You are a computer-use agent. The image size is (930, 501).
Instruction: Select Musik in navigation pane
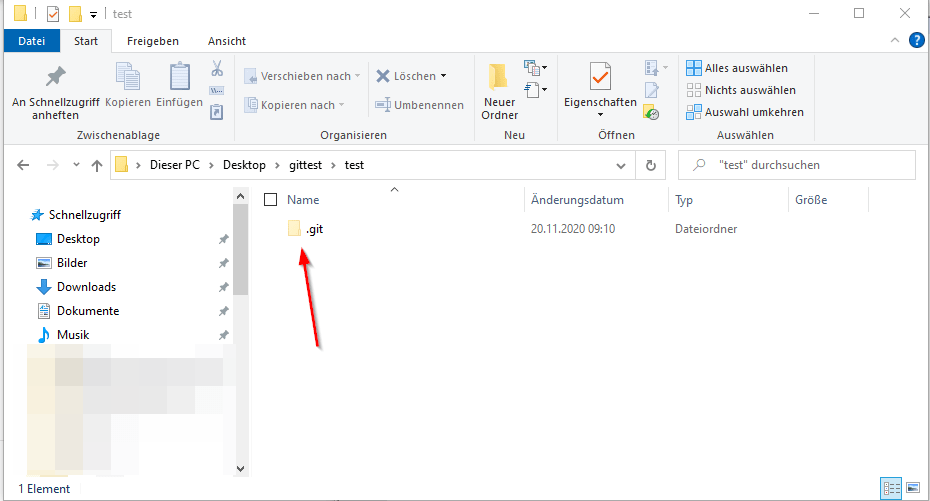pos(73,335)
